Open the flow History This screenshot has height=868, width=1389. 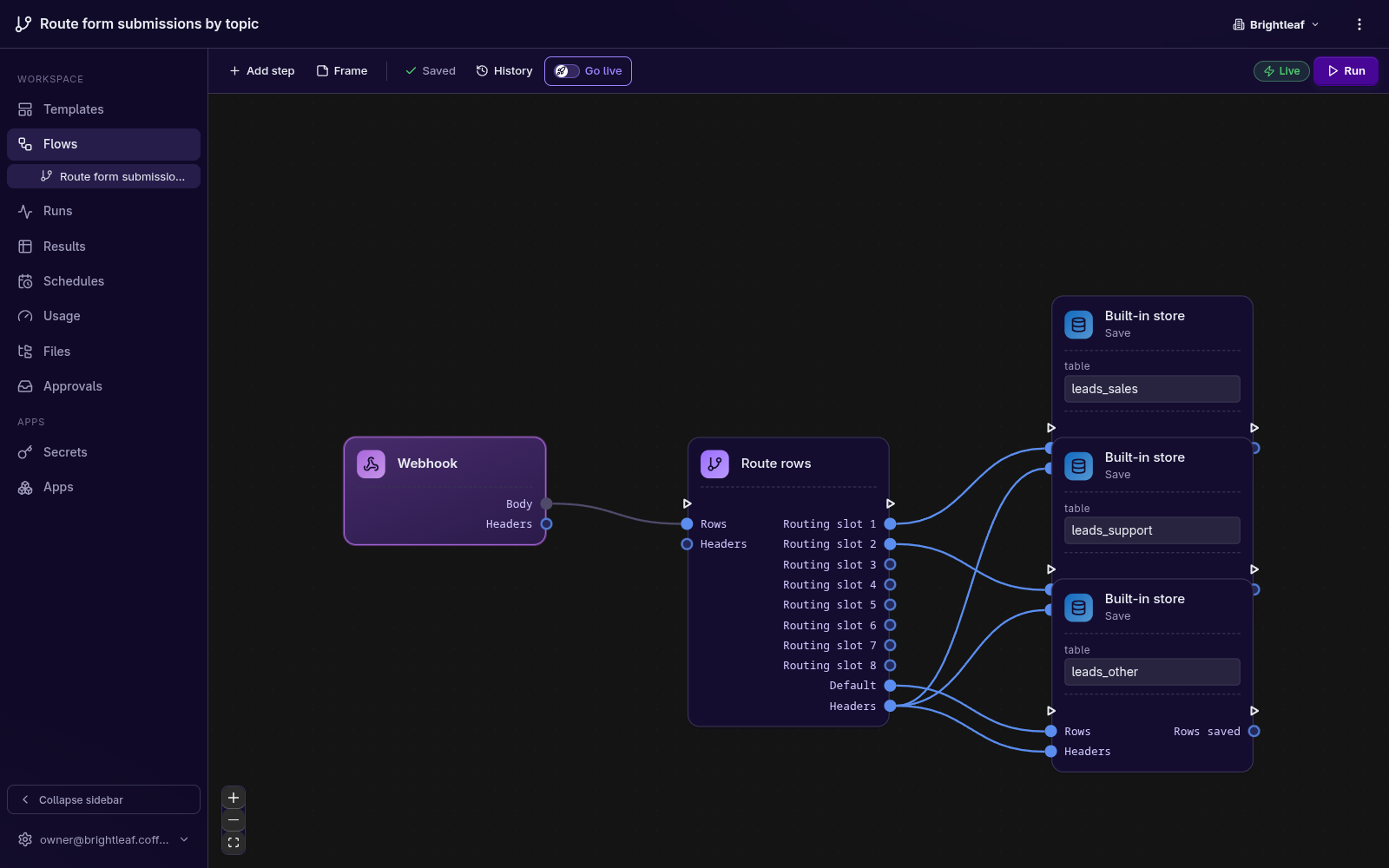(x=504, y=71)
